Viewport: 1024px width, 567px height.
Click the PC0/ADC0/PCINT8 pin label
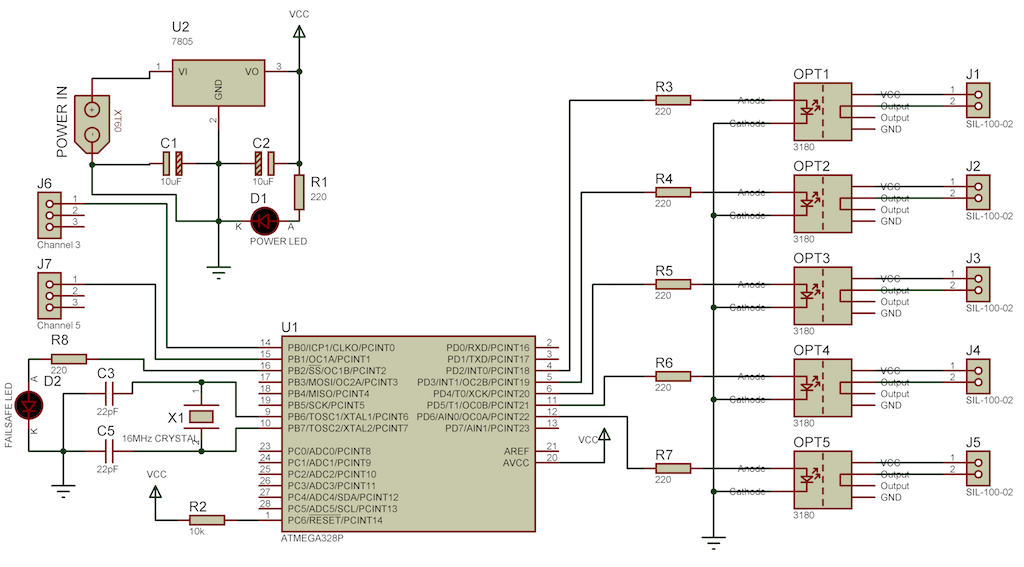pos(329,451)
